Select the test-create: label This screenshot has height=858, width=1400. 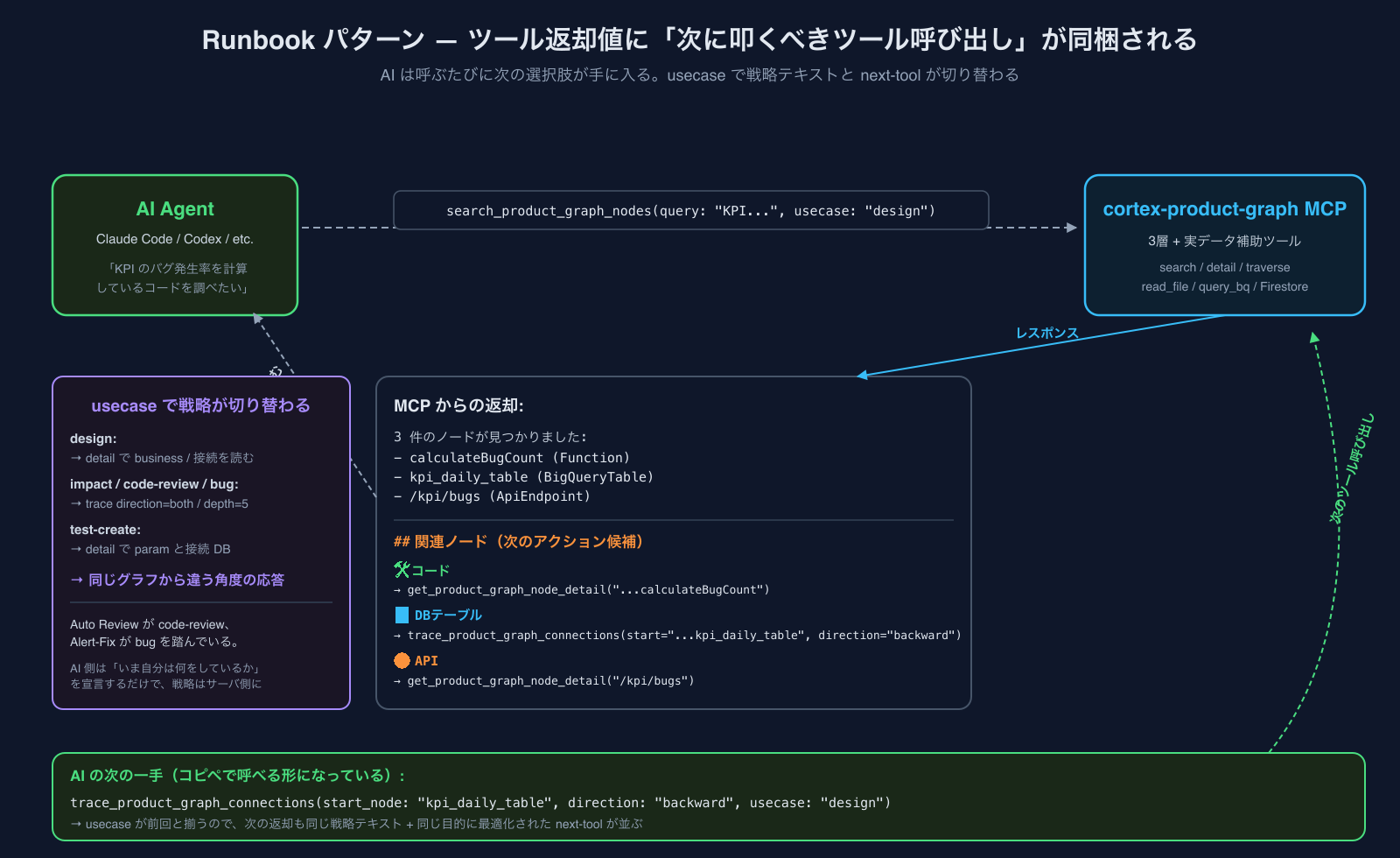(105, 530)
